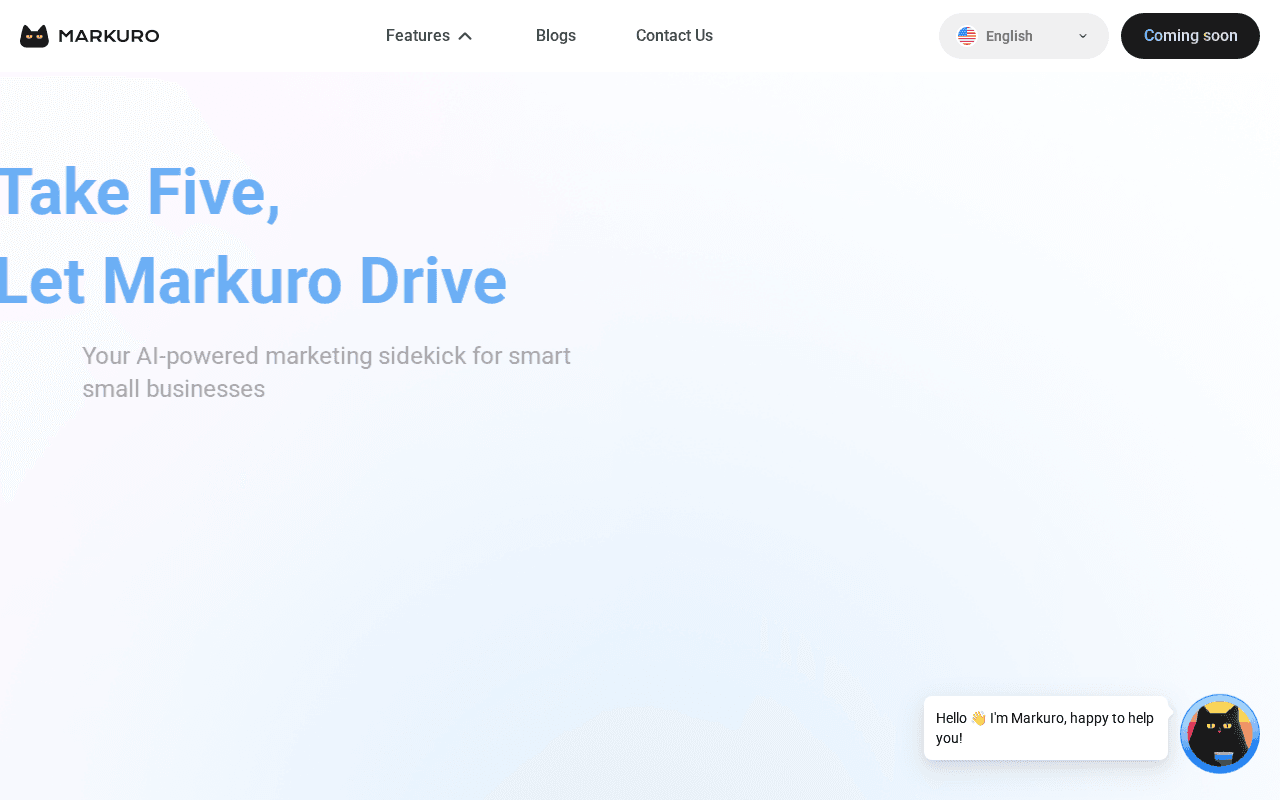1280x800 pixels.
Task: Click the "Your AI-powered marketing sidekick" tagline
Action: pos(326,372)
